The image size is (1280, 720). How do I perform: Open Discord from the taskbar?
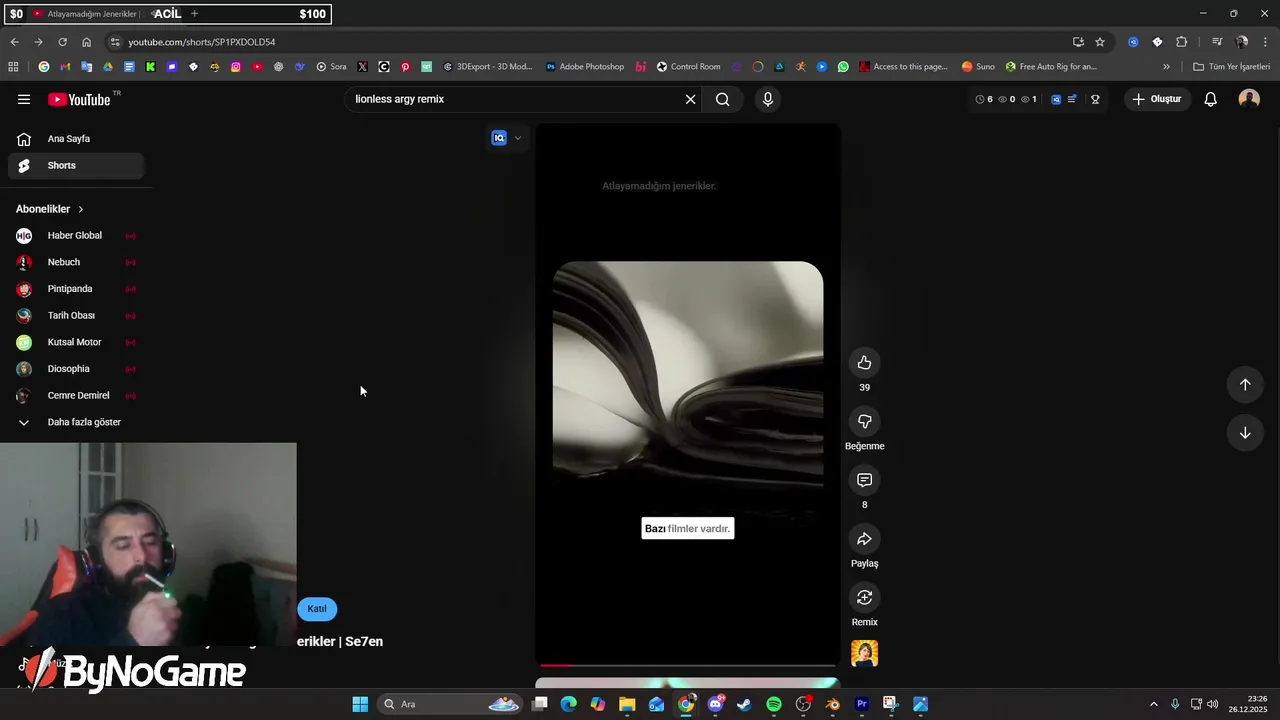click(715, 704)
